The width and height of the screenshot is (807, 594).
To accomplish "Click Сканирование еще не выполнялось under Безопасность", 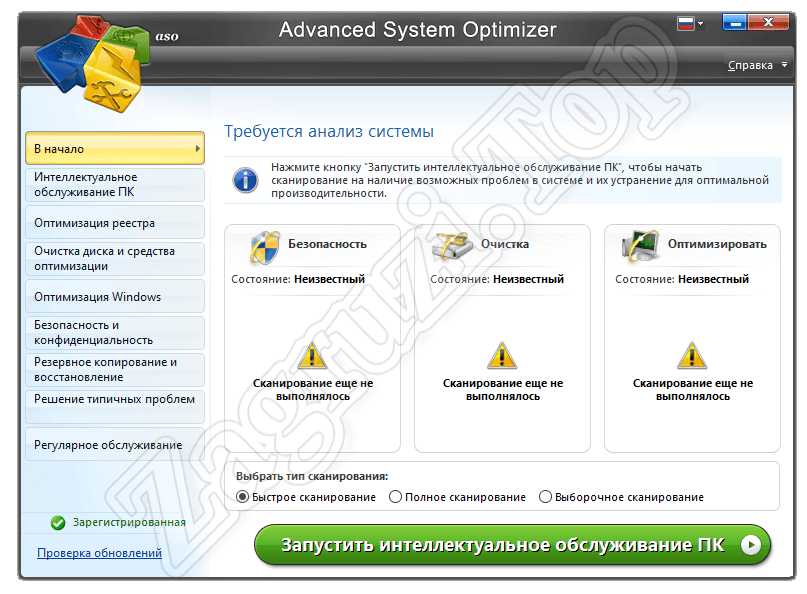I will click(x=313, y=390).
